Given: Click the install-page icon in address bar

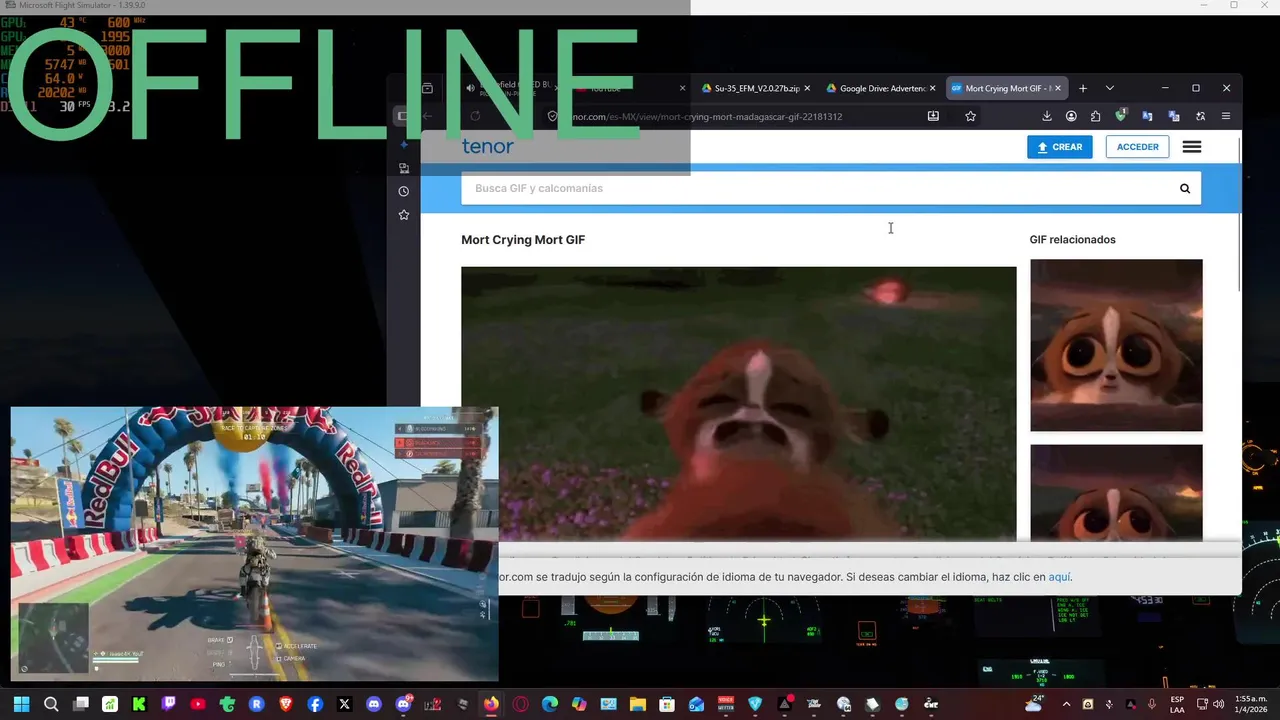Looking at the screenshot, I should point(933,116).
